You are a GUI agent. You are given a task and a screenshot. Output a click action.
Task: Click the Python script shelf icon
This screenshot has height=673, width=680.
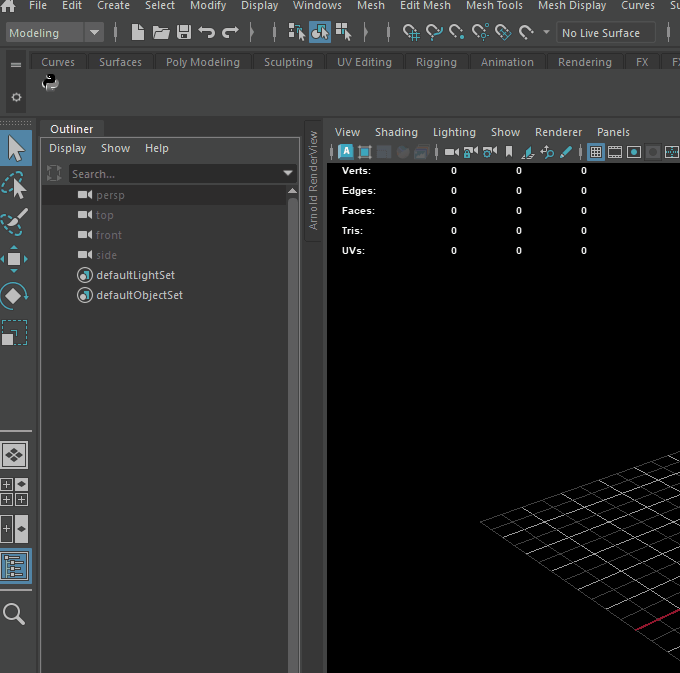tap(50, 84)
